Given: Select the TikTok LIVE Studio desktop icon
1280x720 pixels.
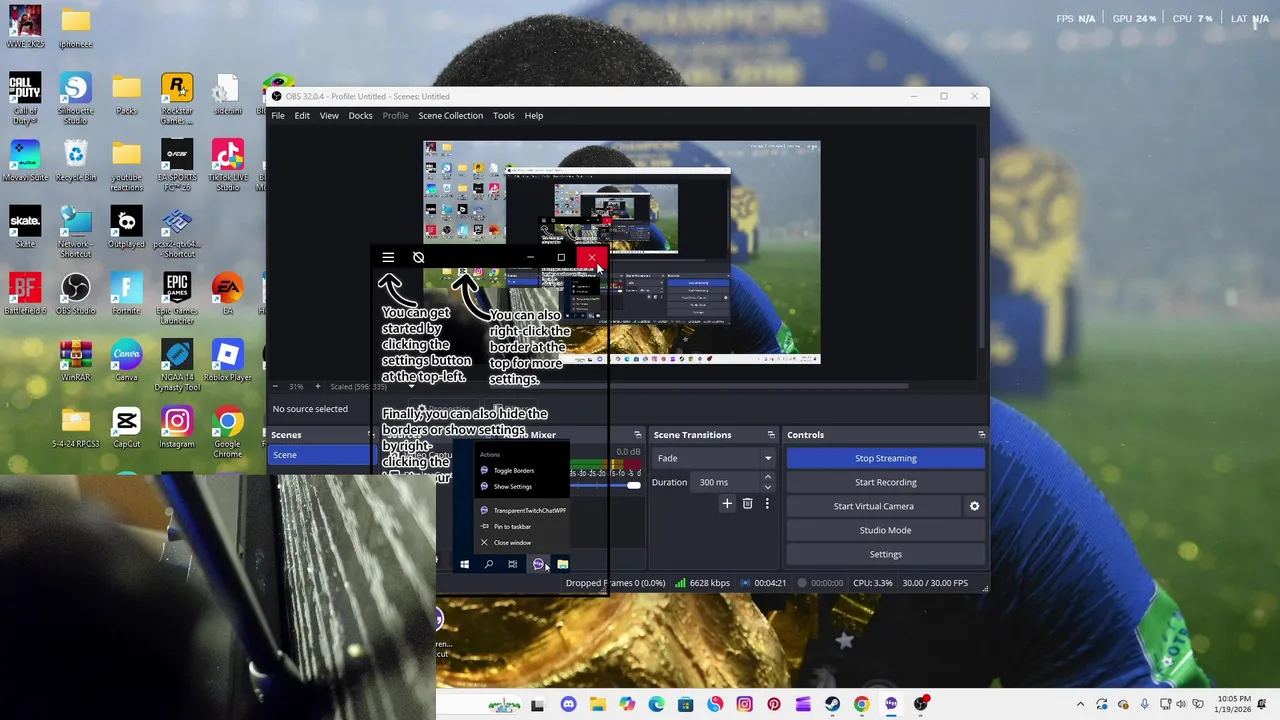Looking at the screenshot, I should pos(227,166).
